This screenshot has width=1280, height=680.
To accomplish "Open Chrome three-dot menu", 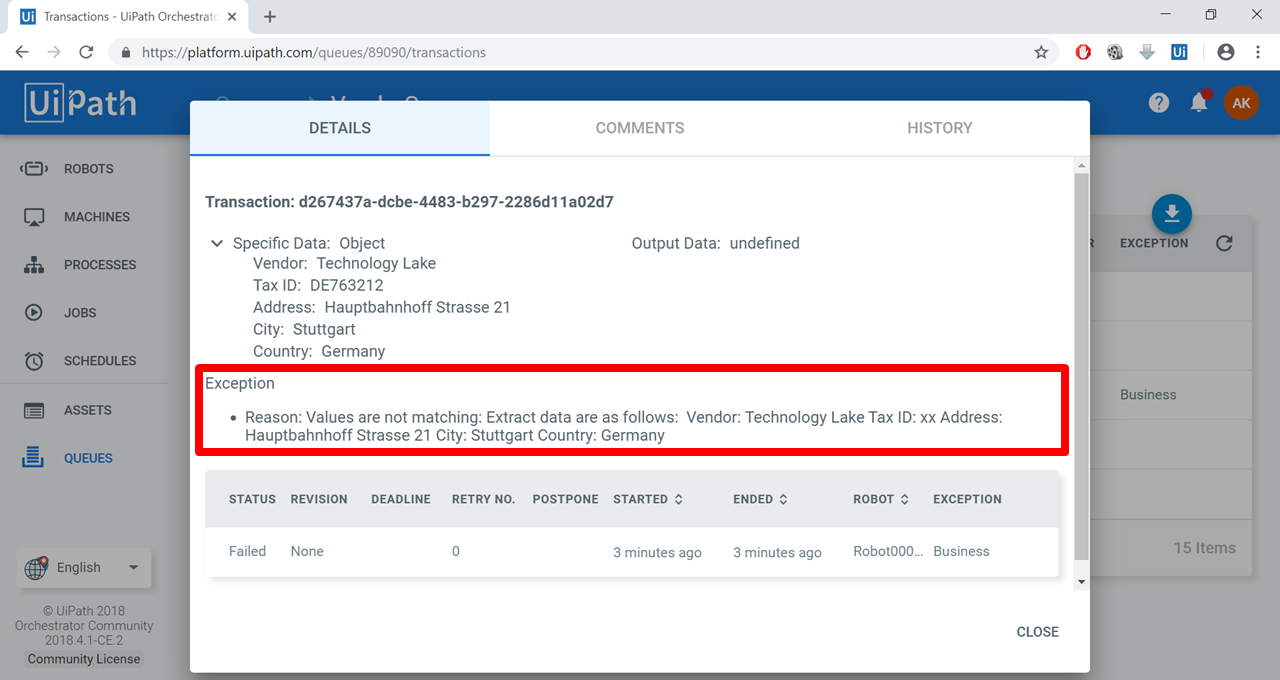I will click(x=1258, y=52).
